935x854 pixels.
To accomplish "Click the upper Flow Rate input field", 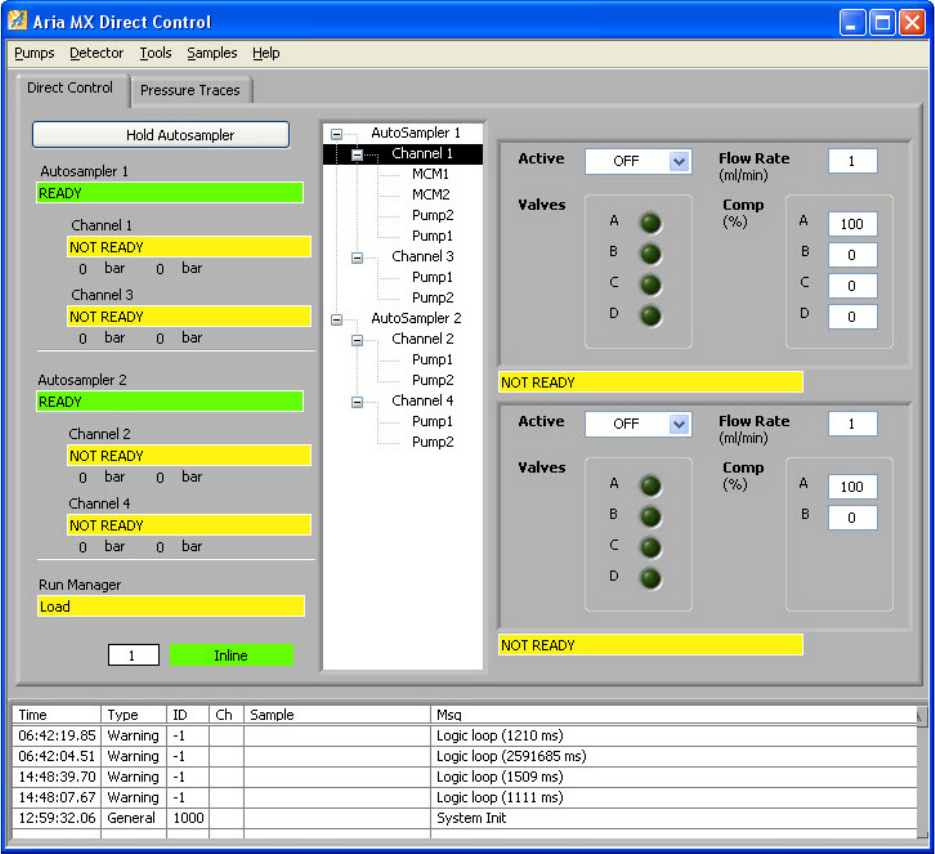I will coord(852,161).
